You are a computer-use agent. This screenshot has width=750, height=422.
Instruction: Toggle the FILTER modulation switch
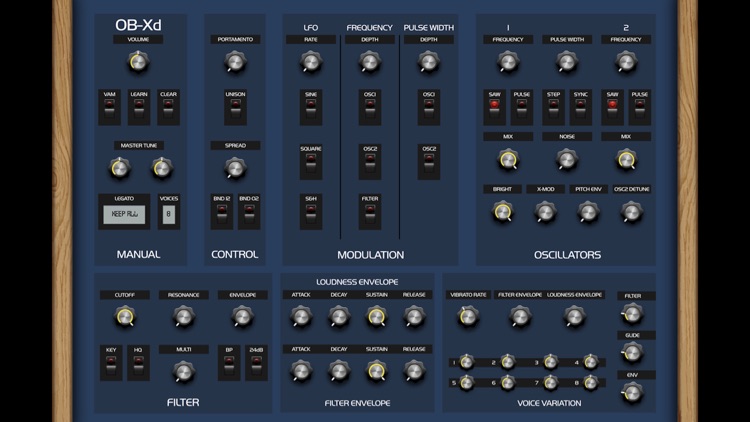coord(370,213)
